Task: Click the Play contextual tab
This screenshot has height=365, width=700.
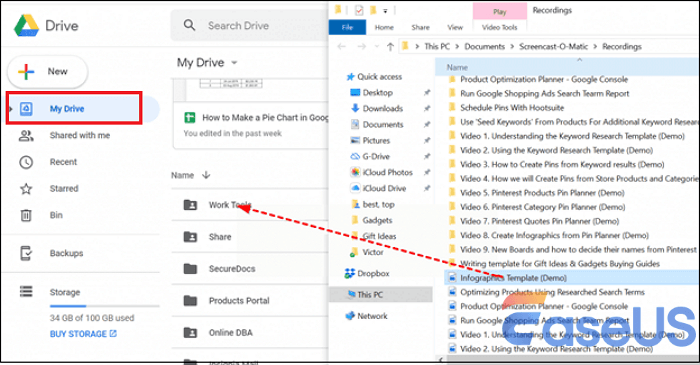Action: click(500, 12)
